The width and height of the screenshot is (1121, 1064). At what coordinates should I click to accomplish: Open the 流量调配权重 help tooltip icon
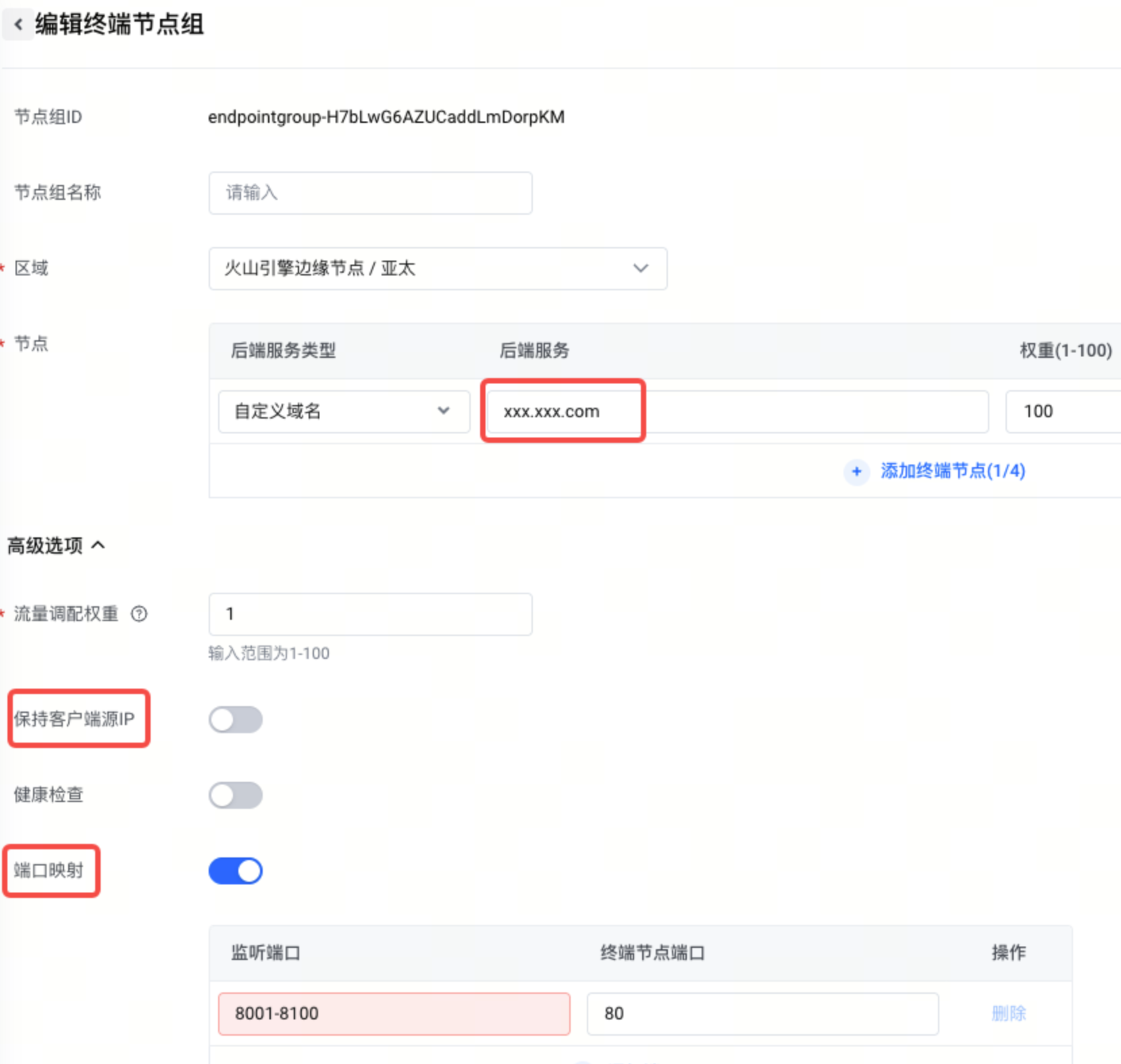point(139,614)
